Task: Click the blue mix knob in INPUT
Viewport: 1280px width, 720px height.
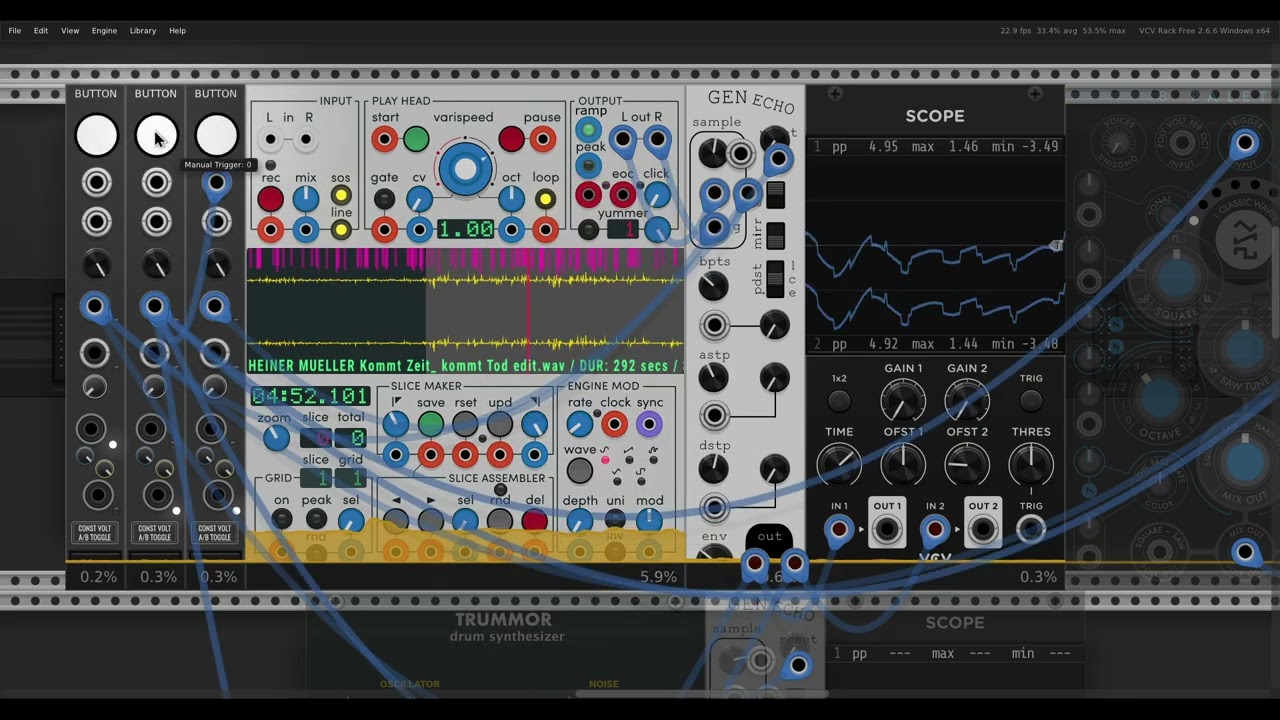Action: [x=306, y=199]
